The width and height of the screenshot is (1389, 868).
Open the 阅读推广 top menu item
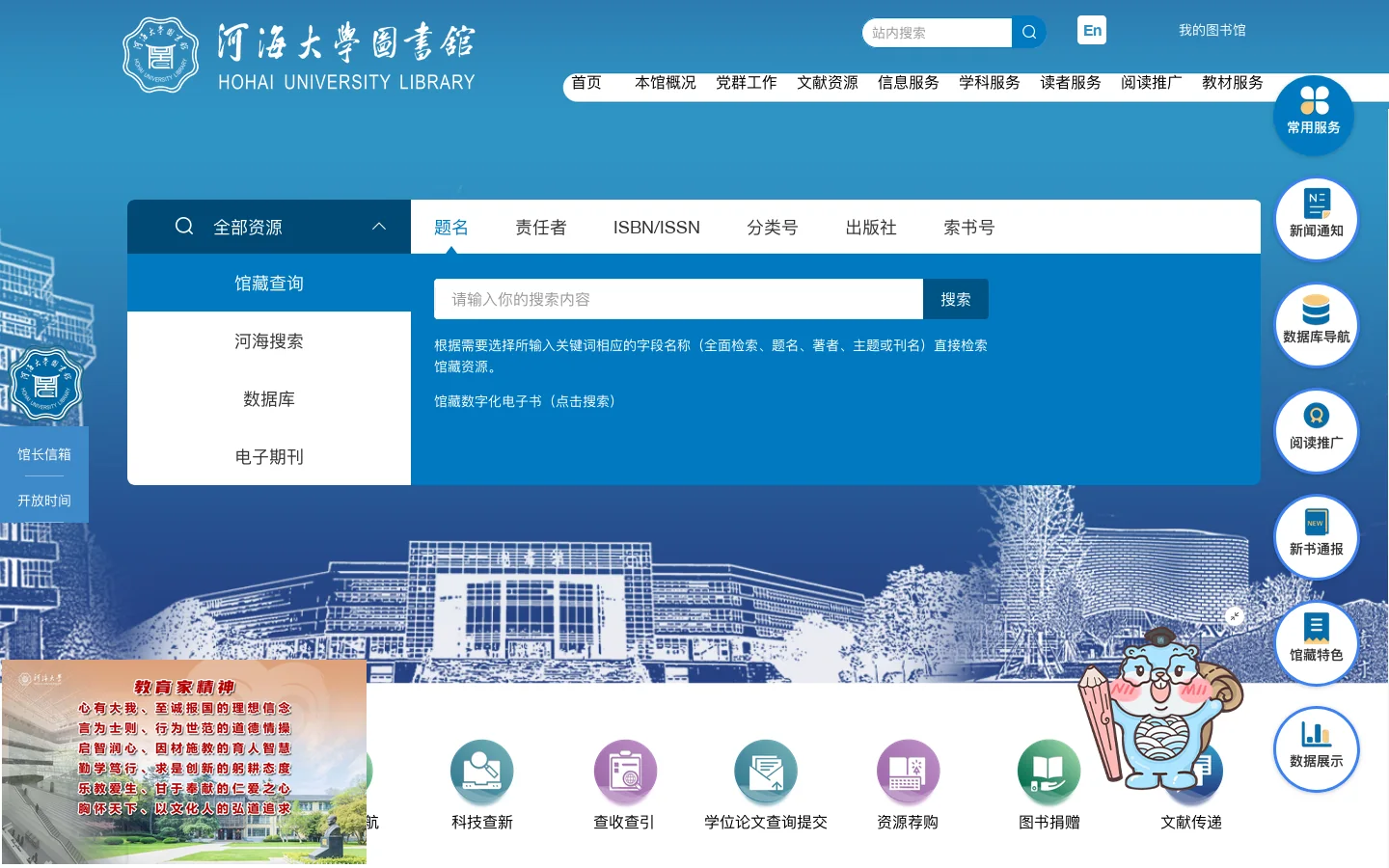[x=1152, y=82]
